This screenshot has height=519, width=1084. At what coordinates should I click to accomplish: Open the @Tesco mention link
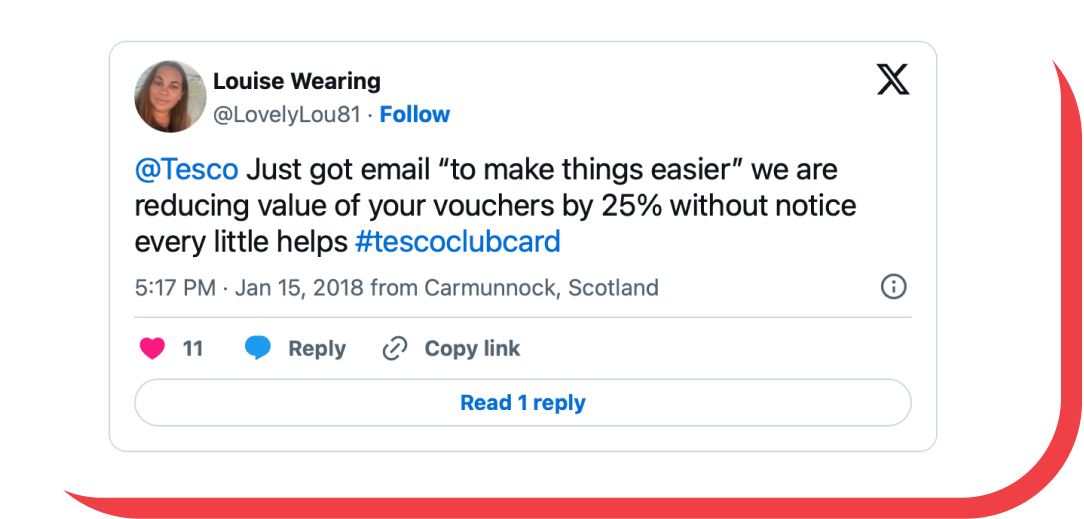[x=186, y=169]
